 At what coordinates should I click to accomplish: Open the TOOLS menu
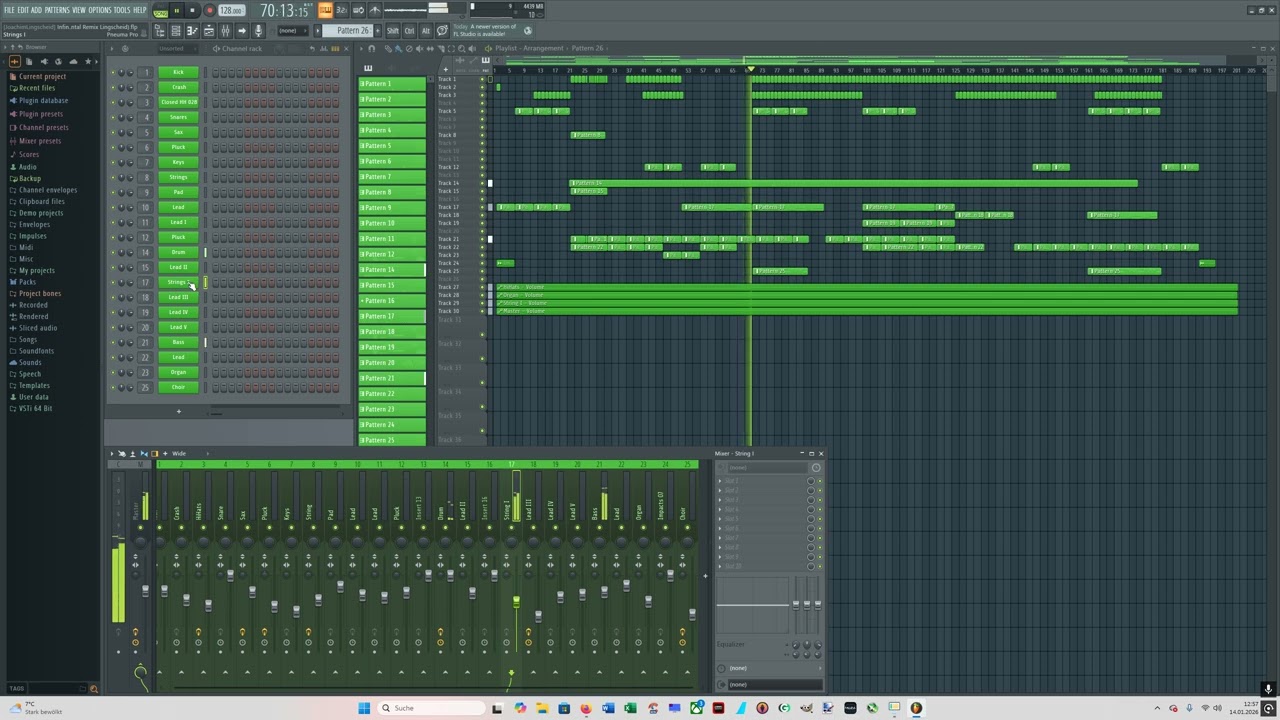(121, 10)
